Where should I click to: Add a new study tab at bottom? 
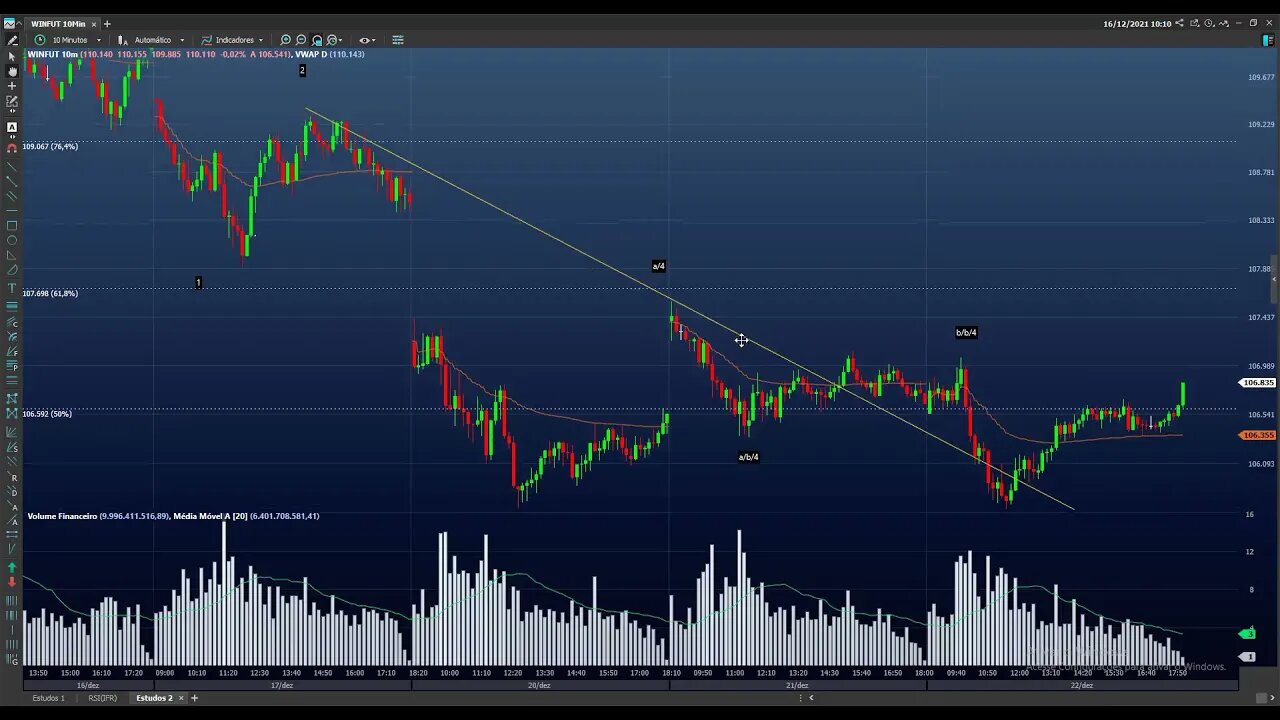point(194,698)
